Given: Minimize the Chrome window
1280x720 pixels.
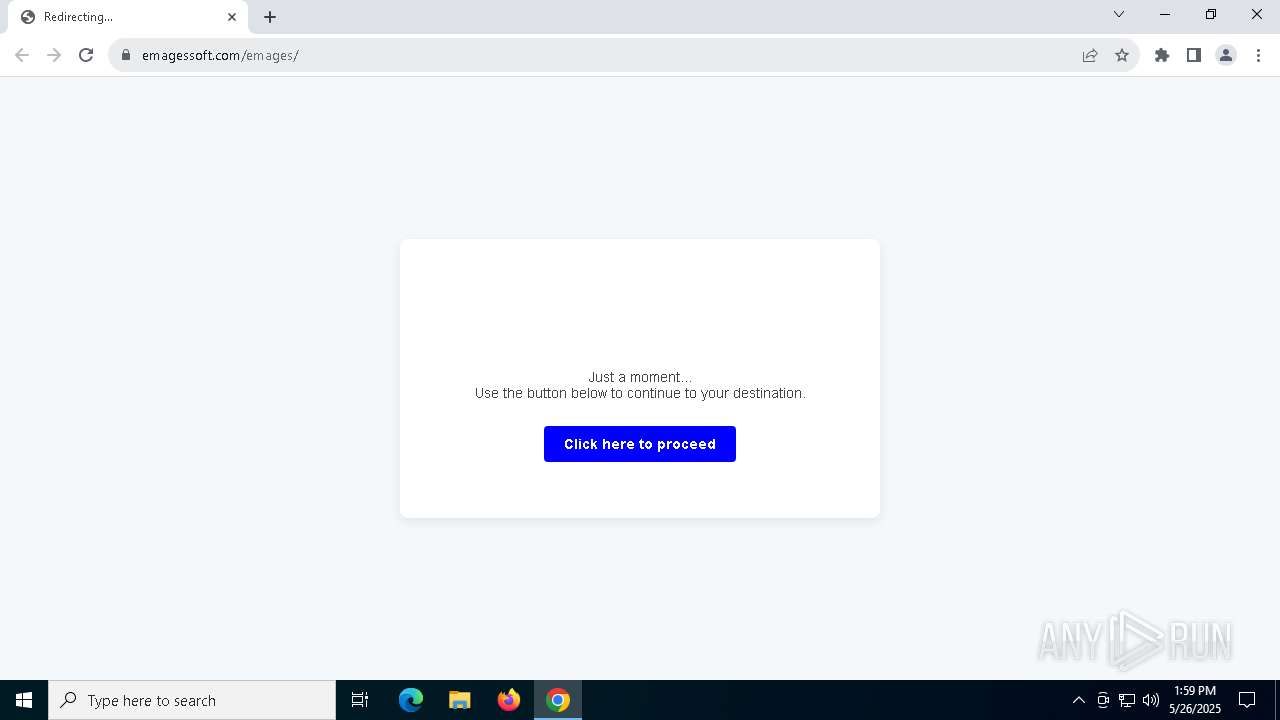Looking at the screenshot, I should (1165, 14).
